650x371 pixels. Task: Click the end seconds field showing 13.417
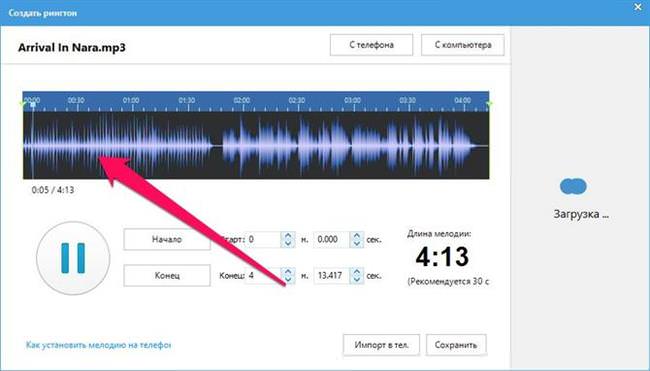pos(332,275)
